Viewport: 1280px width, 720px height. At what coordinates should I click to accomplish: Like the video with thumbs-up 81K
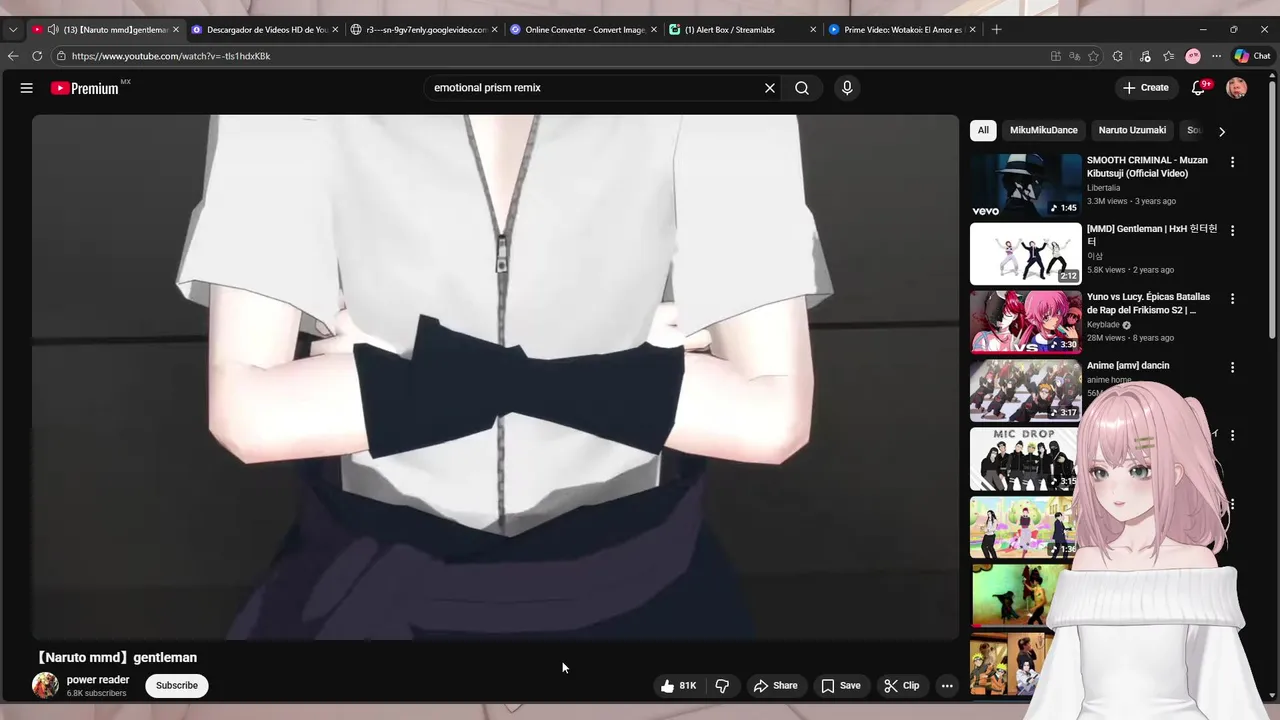(x=679, y=686)
